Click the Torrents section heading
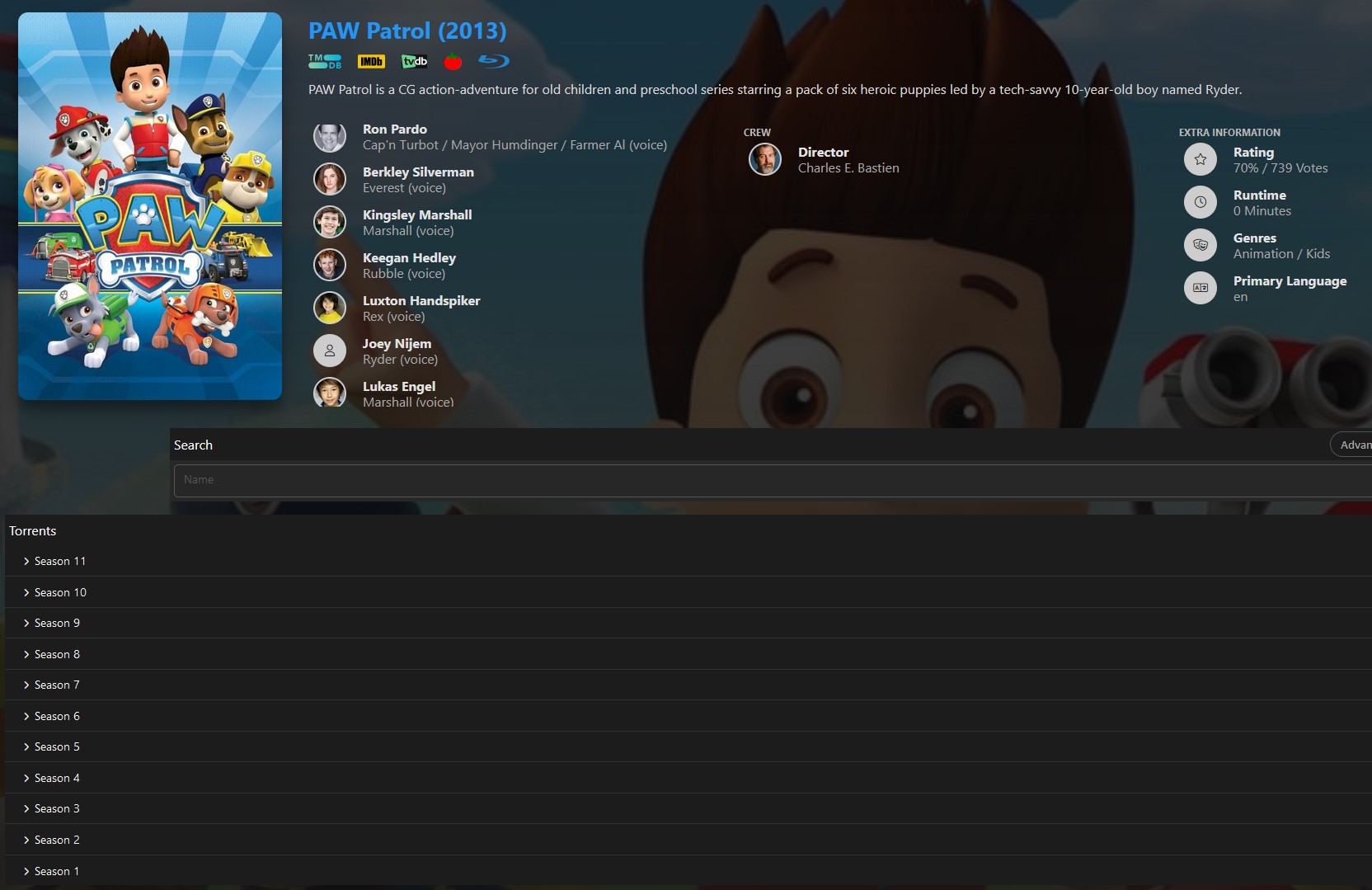Screen dimensions: 1372x890 pos(33,531)
